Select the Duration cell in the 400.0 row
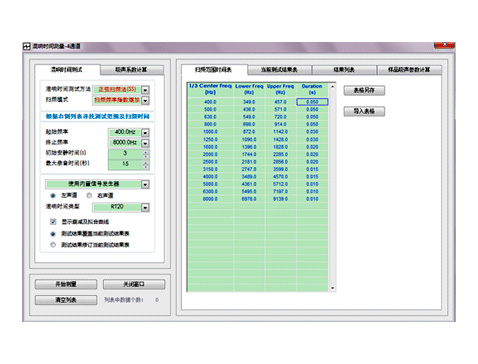 click(x=312, y=102)
